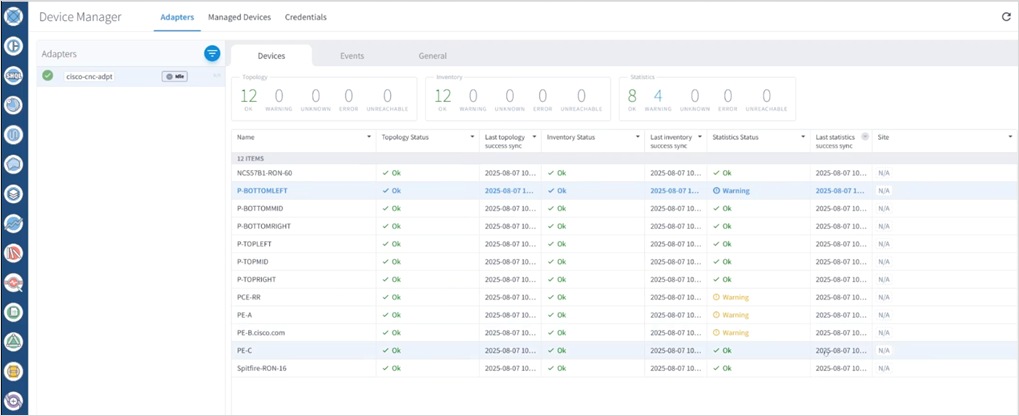Image resolution: width=1019 pixels, height=416 pixels.
Task: Select the P-BOTTOMRIGHT device name
Action: (264, 226)
